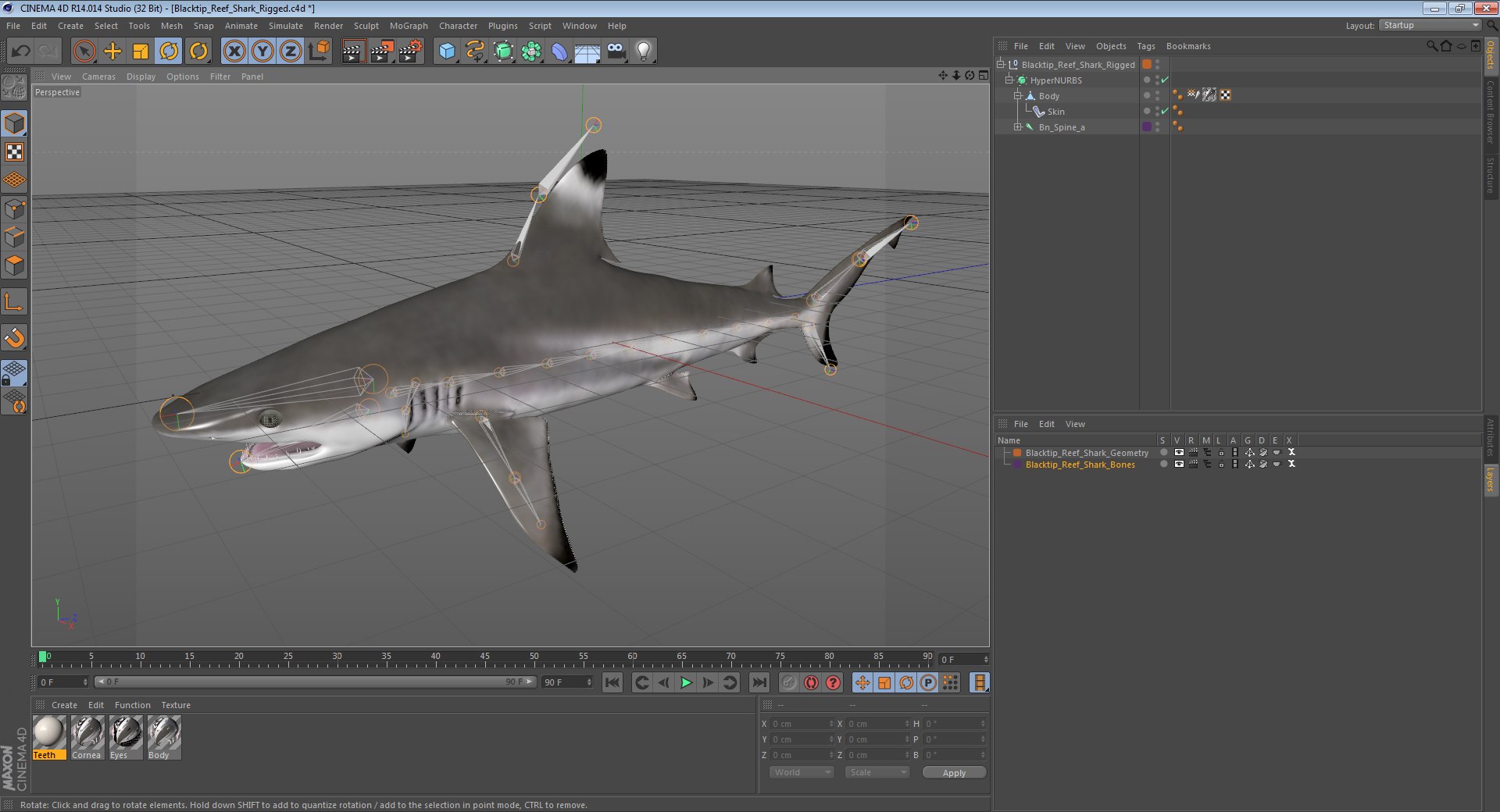The image size is (1500, 812).
Task: Toggle the Y axis lock
Action: click(262, 52)
